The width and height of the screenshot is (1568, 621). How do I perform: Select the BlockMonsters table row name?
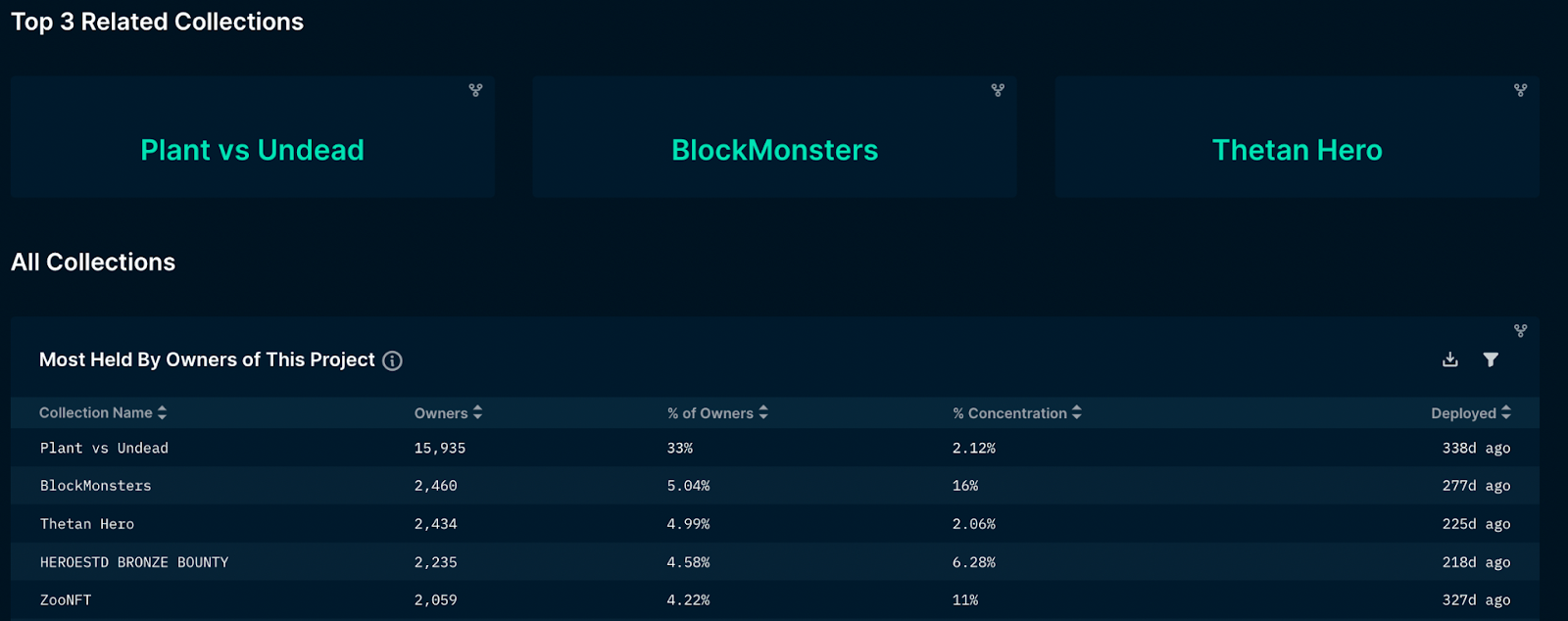[x=96, y=486]
